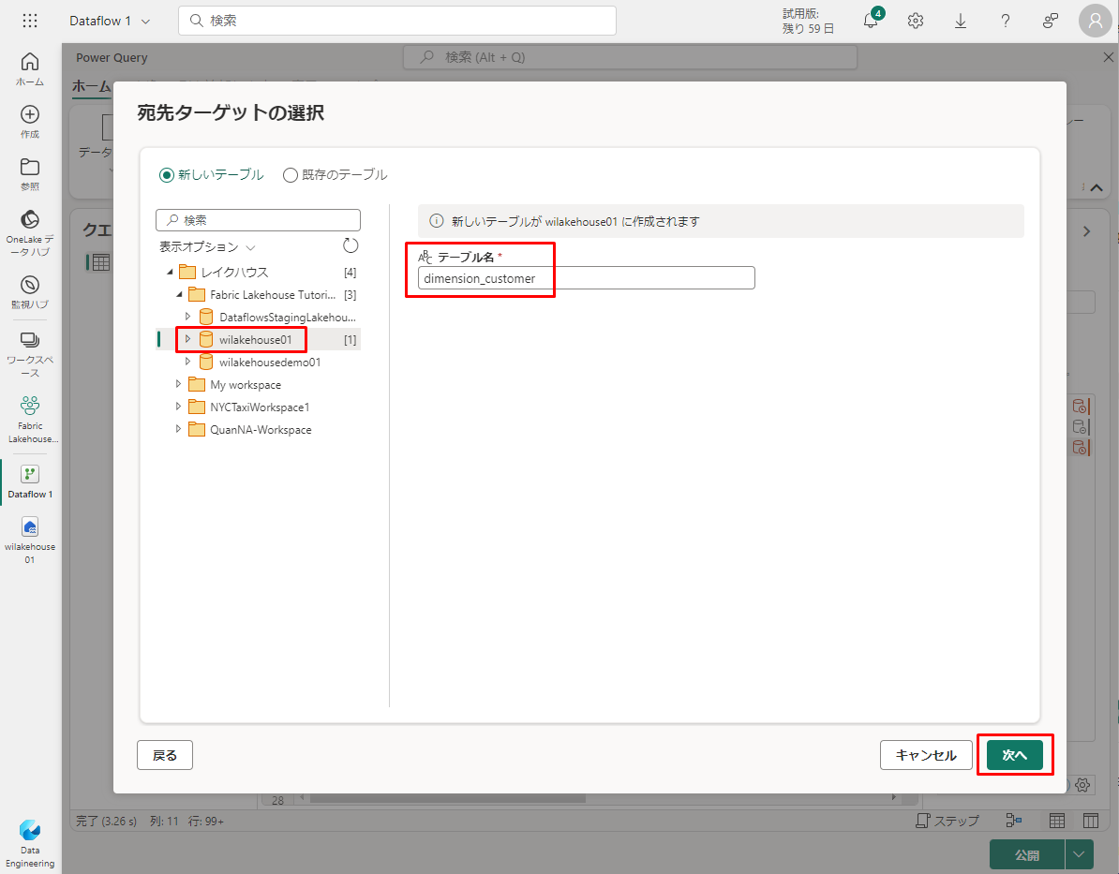1119x874 pixels.
Task: Open Data Engineering experience switcher
Action: [30, 844]
